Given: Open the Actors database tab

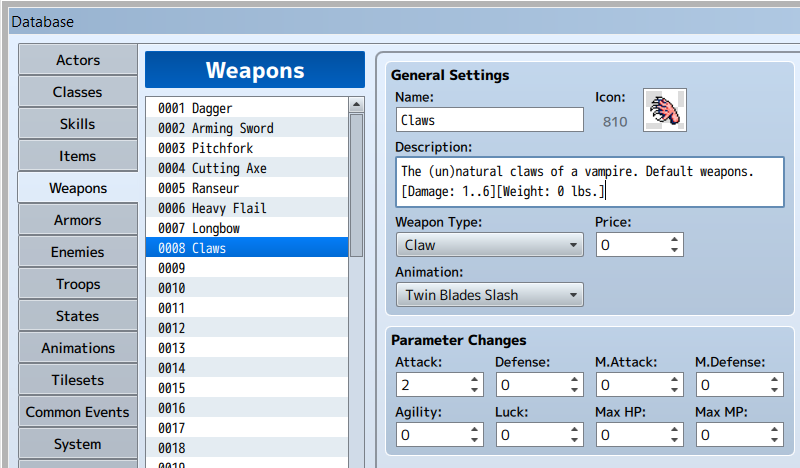Looking at the screenshot, I should click(x=78, y=60).
